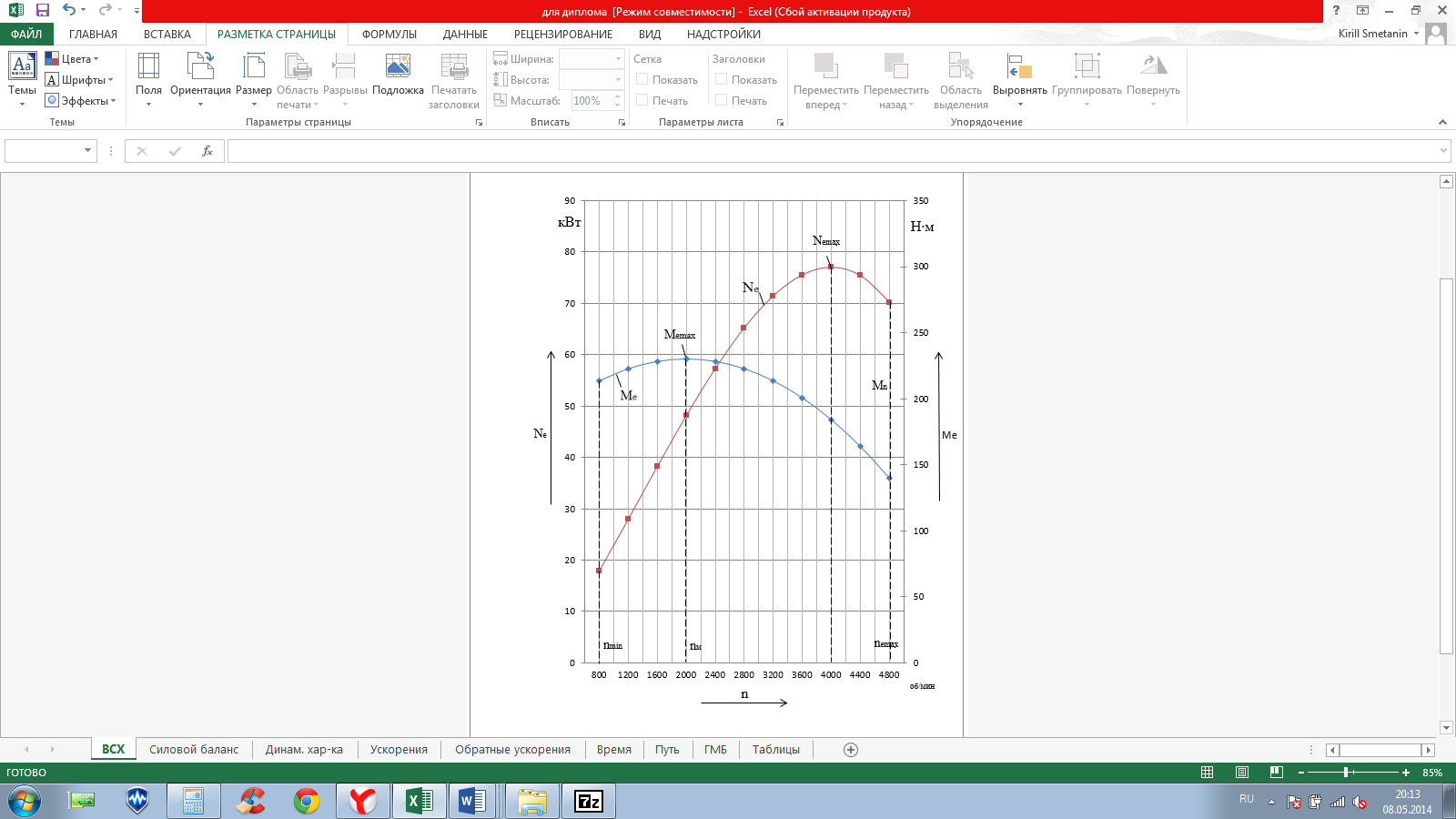Open theme Effects options
This screenshot has height=819, width=1456.
coord(81,101)
